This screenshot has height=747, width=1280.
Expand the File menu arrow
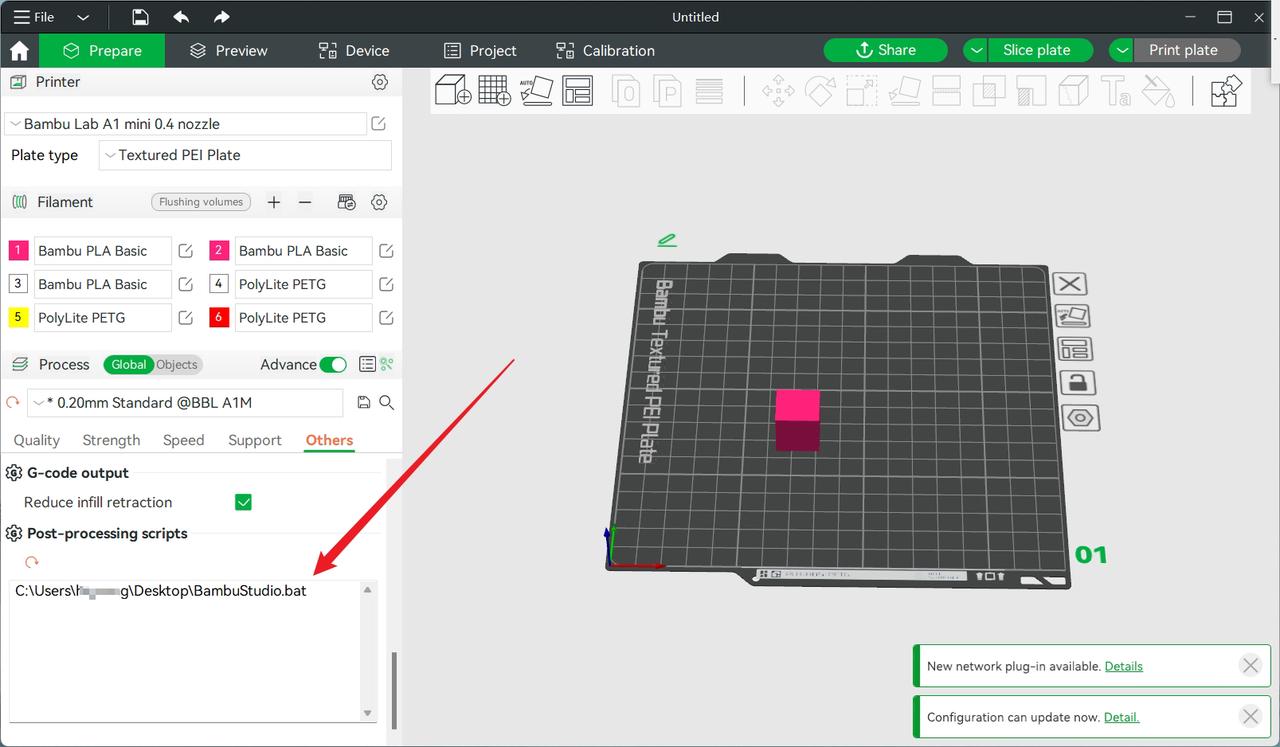point(83,17)
